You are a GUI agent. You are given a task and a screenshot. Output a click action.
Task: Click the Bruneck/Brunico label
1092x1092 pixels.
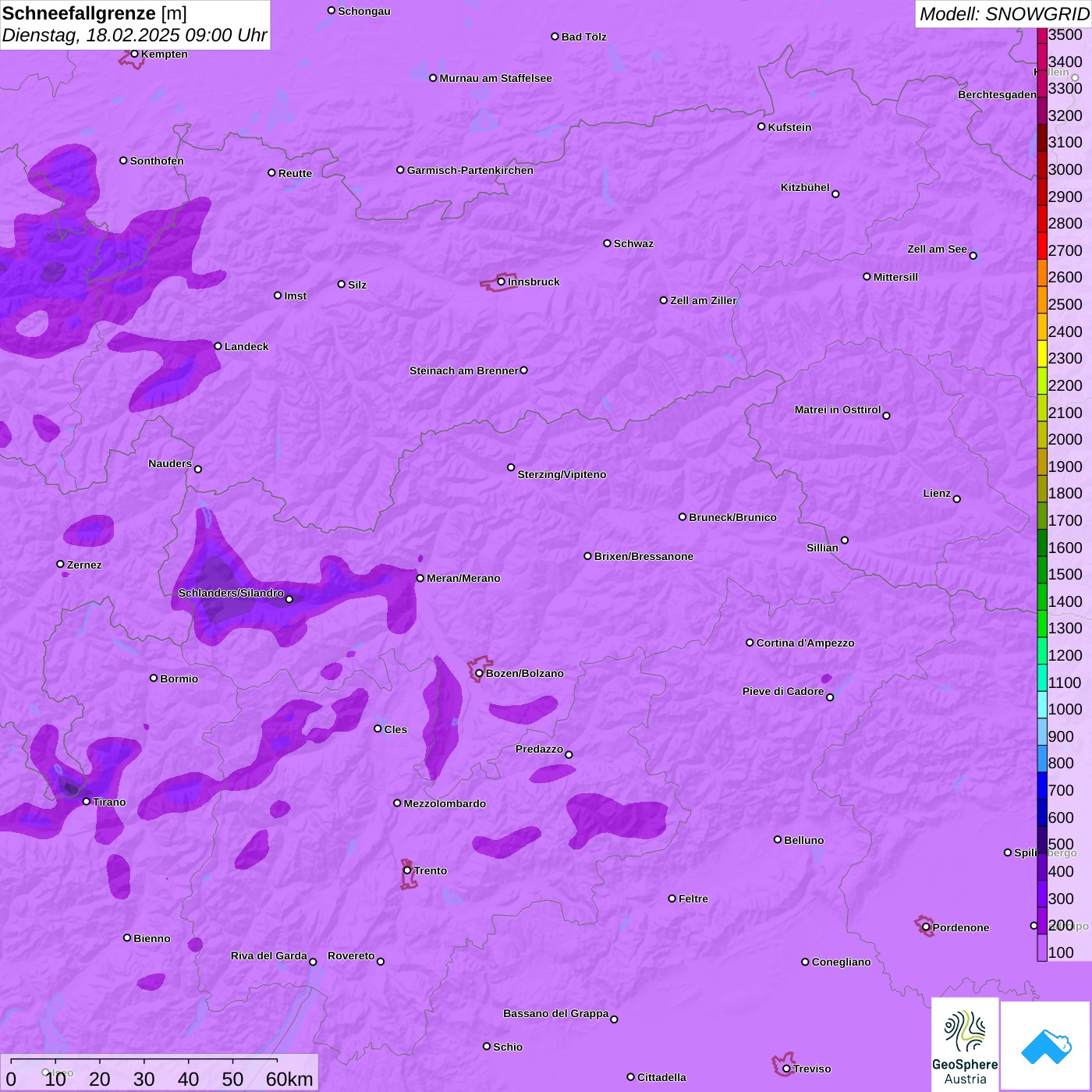pyautogui.click(x=732, y=517)
